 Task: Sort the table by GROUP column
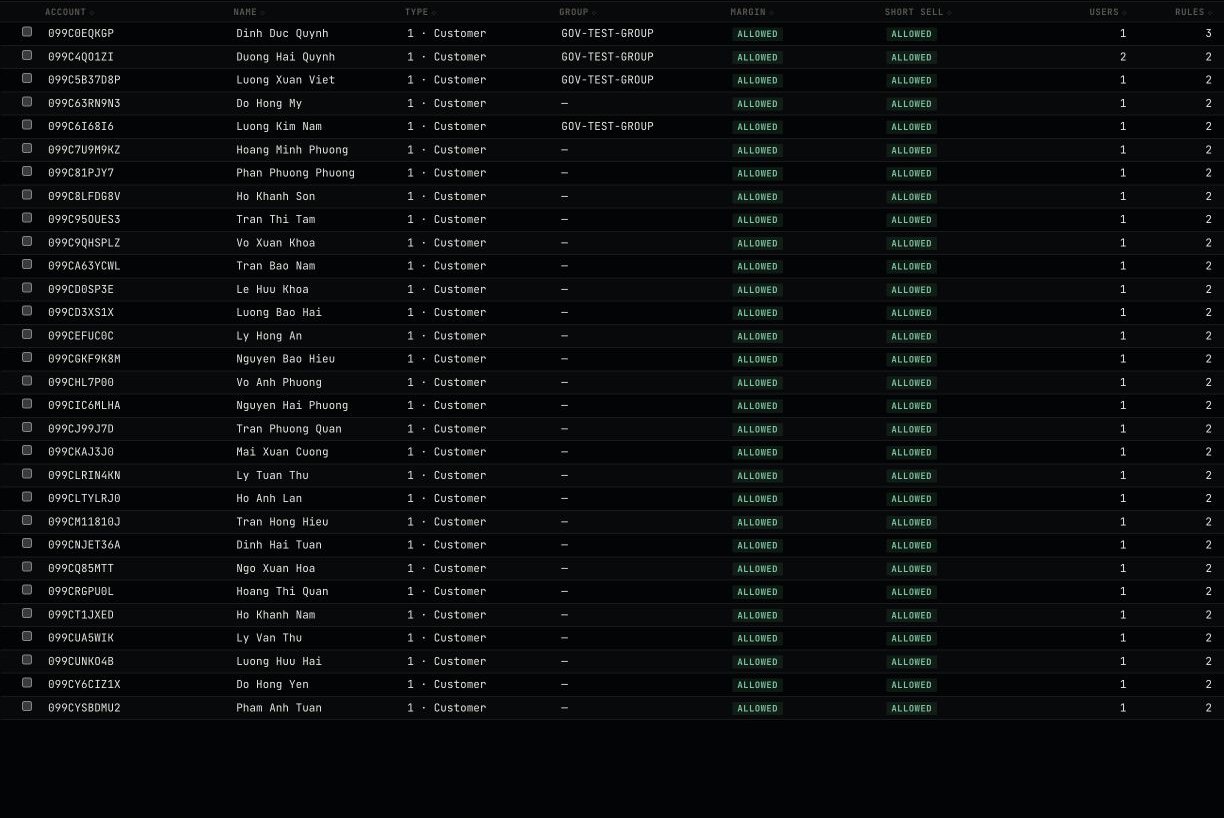[577, 12]
